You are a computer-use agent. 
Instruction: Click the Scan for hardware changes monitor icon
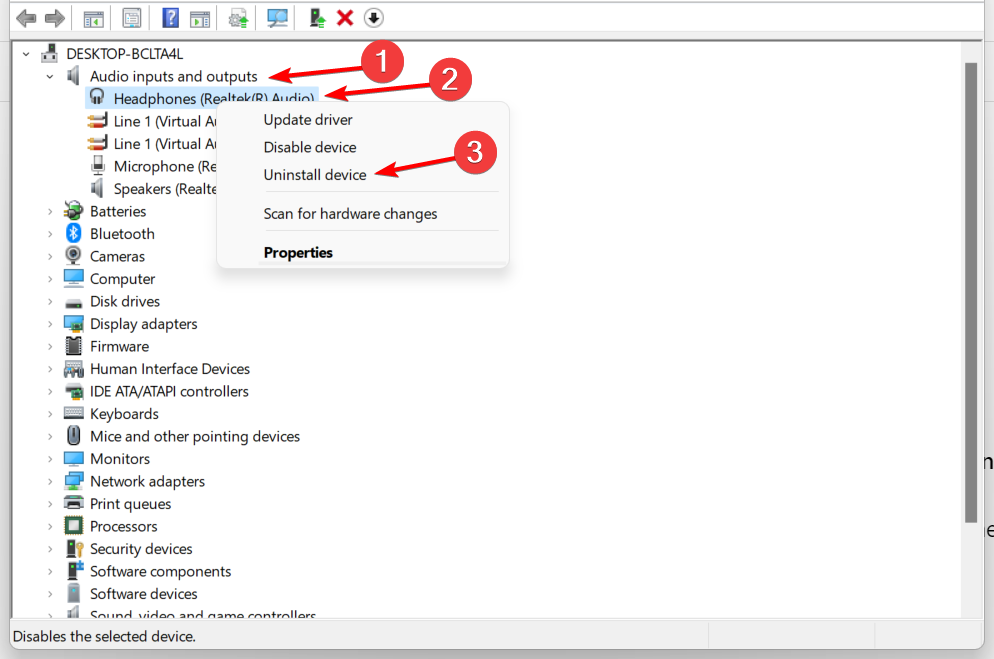coord(277,18)
